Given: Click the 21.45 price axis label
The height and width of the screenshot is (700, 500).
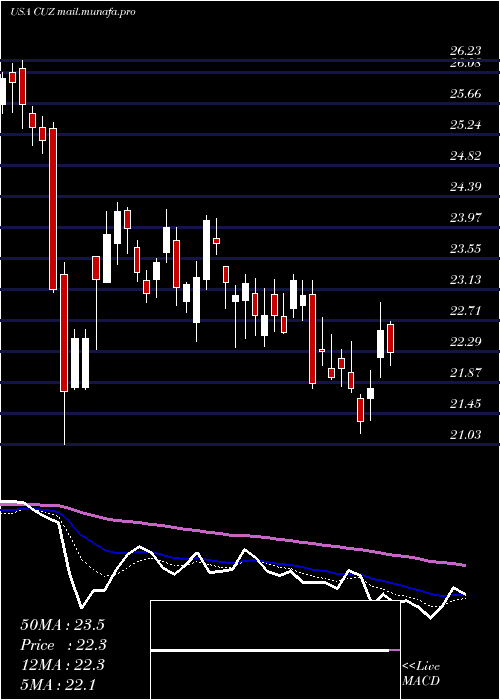Looking at the screenshot, I should tap(465, 404).
